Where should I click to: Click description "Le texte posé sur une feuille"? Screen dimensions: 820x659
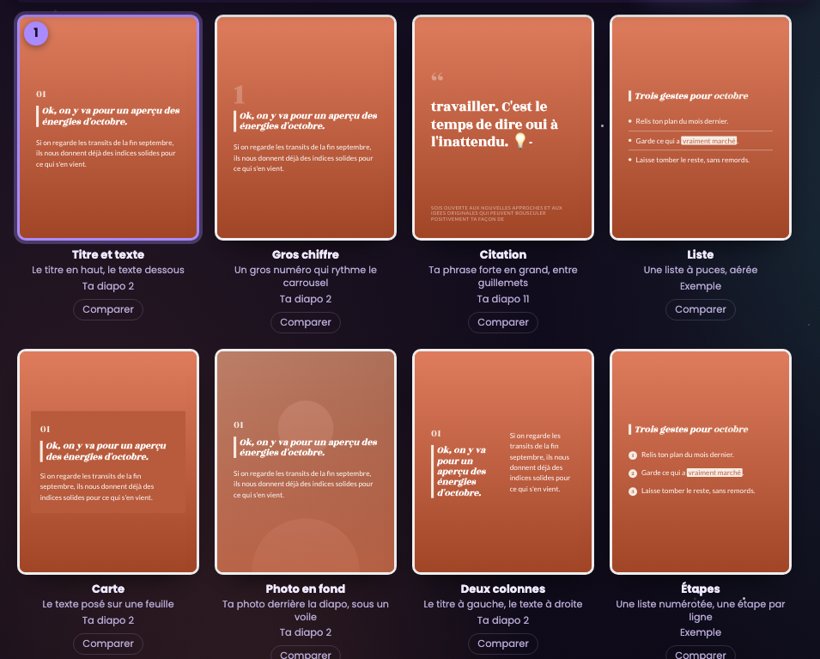point(108,604)
